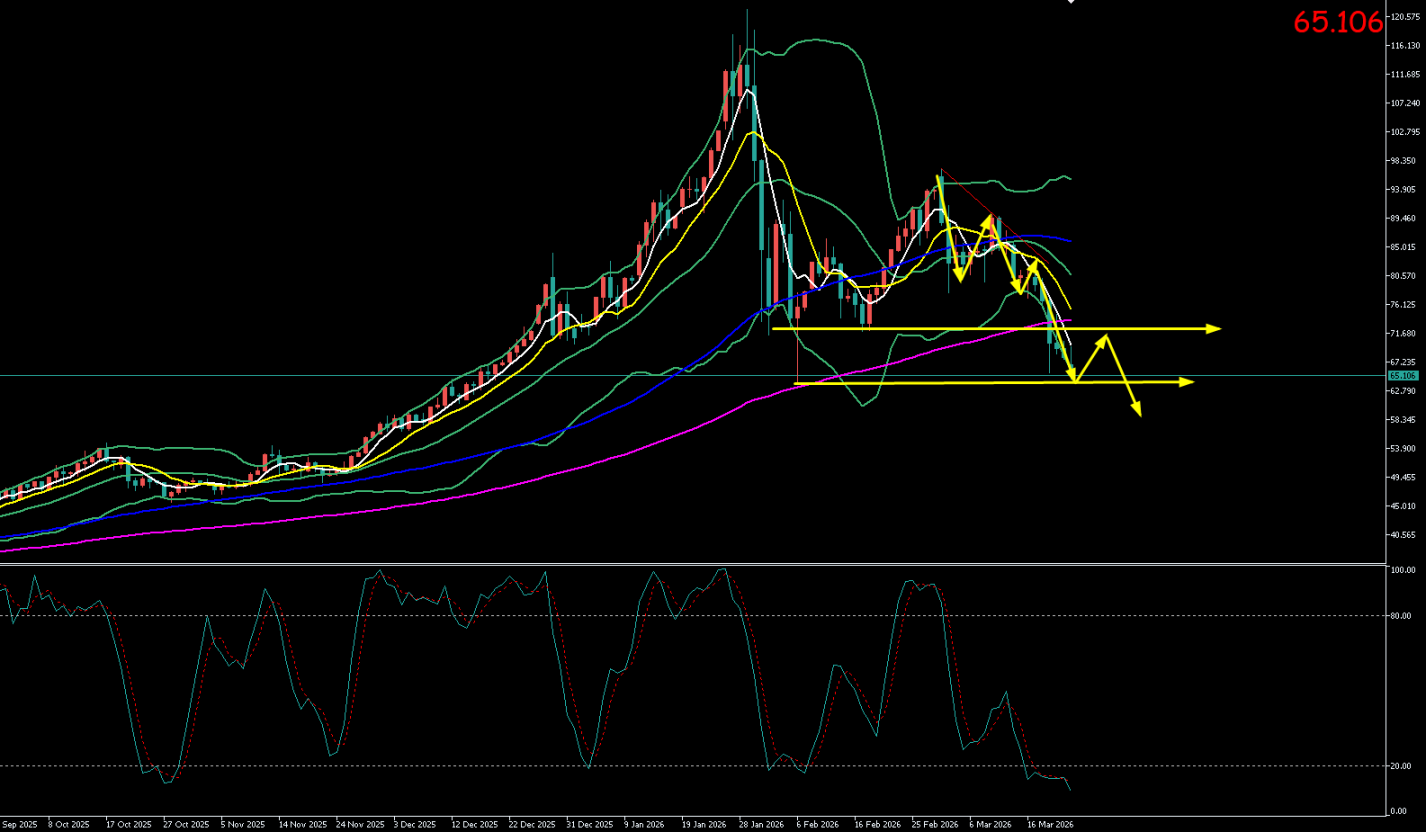Click the 80.00 level on the oscillator scale
Image resolution: width=1426 pixels, height=832 pixels.
click(x=1400, y=616)
